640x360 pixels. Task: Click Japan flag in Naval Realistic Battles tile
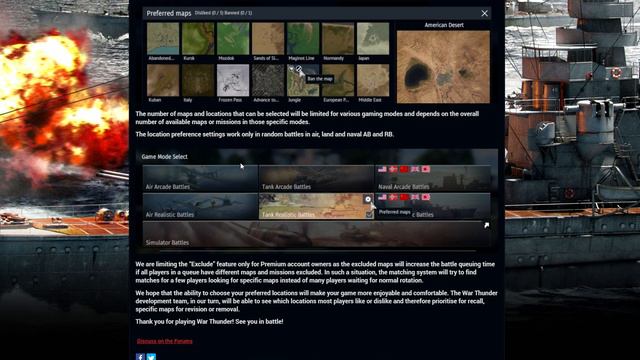[x=426, y=197]
